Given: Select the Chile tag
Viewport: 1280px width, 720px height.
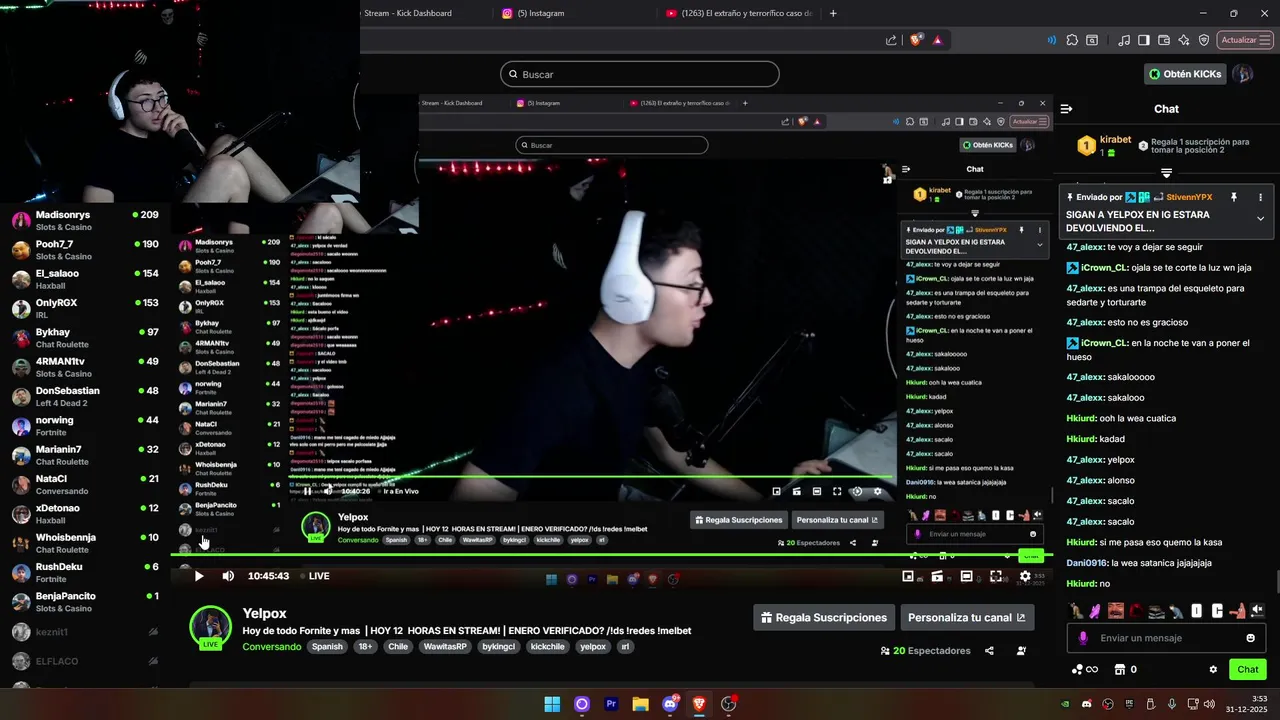Looking at the screenshot, I should point(398,647).
